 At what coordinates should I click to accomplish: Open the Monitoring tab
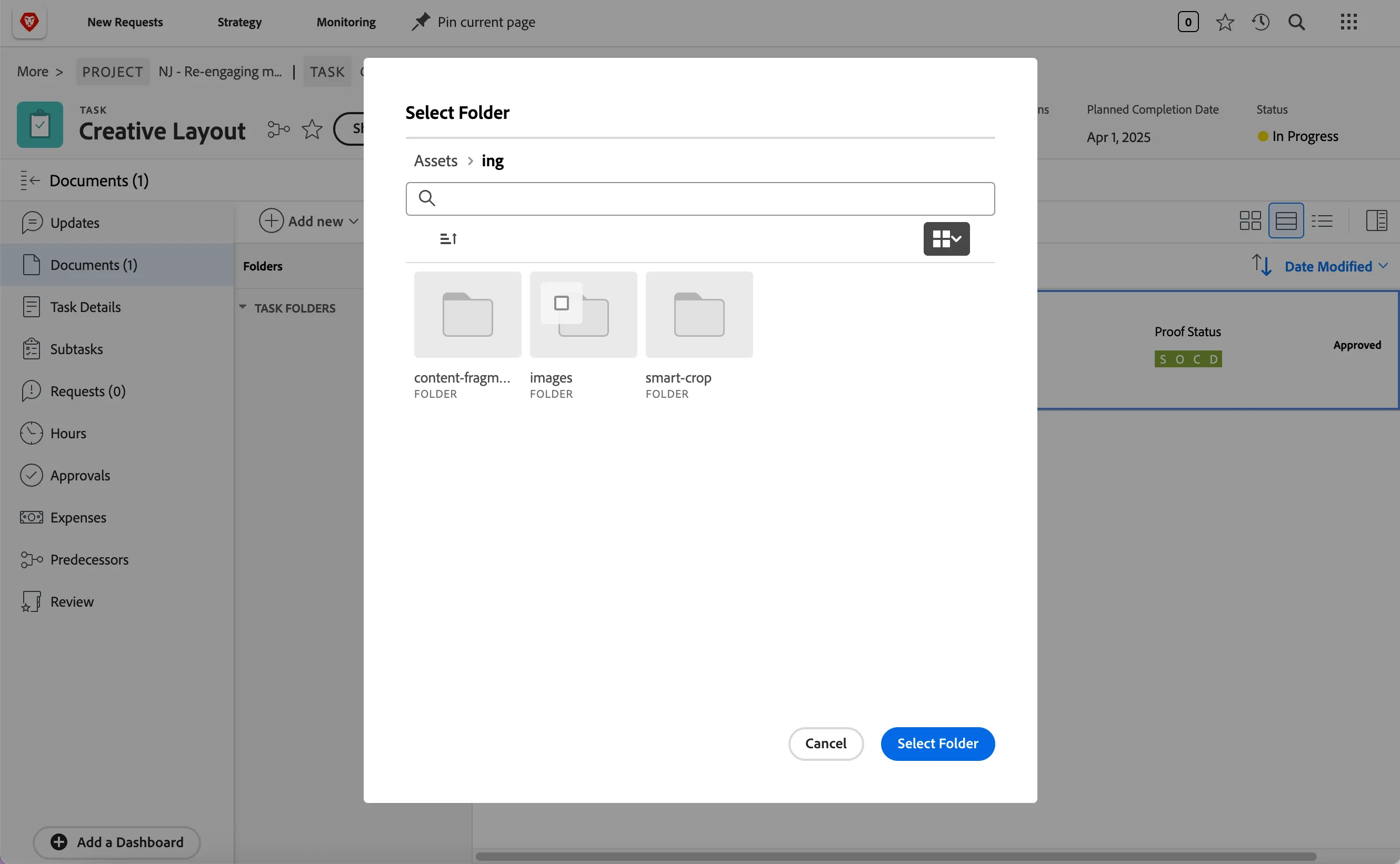tap(346, 22)
